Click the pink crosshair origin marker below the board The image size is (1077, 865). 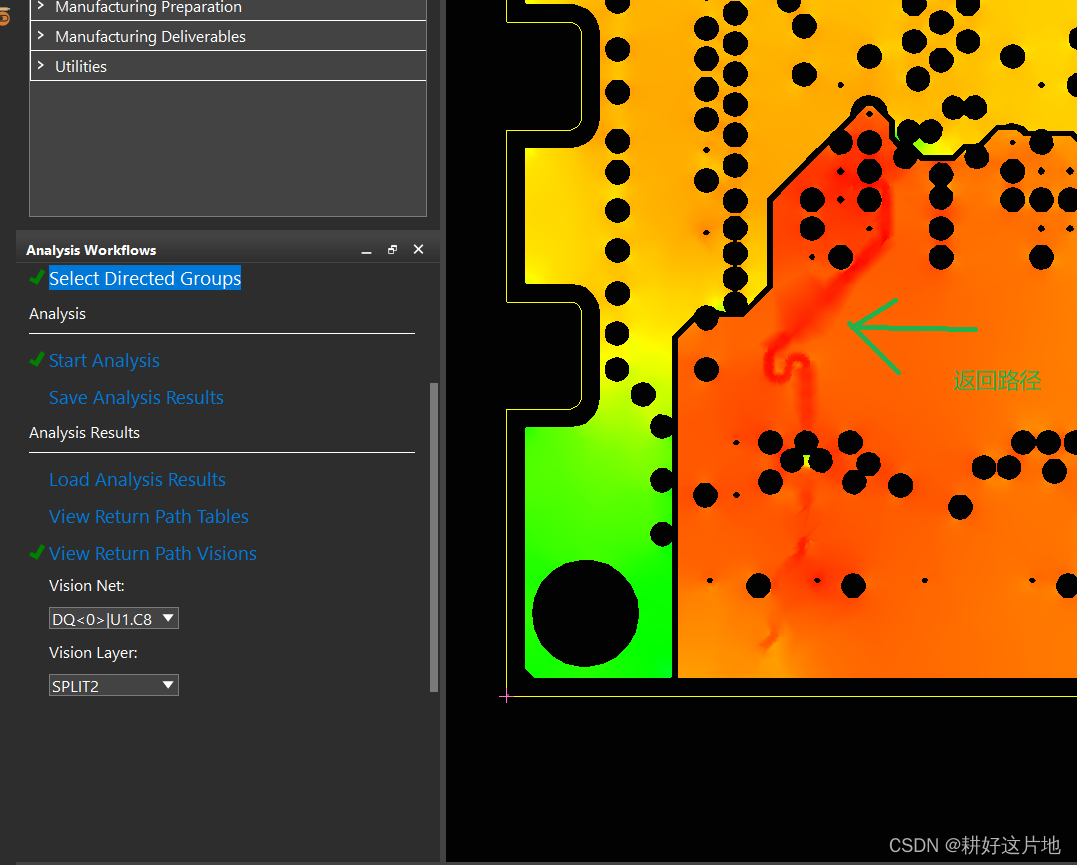pos(507,697)
